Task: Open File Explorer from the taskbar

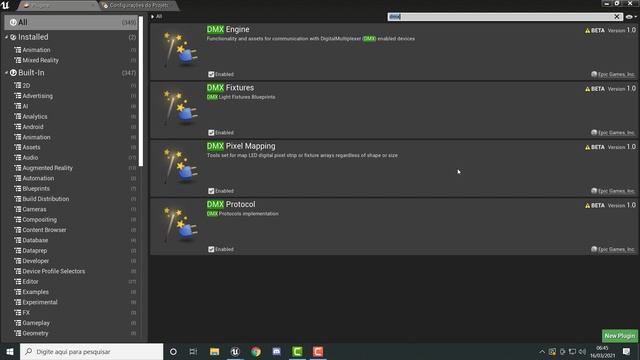Action: tap(214, 351)
